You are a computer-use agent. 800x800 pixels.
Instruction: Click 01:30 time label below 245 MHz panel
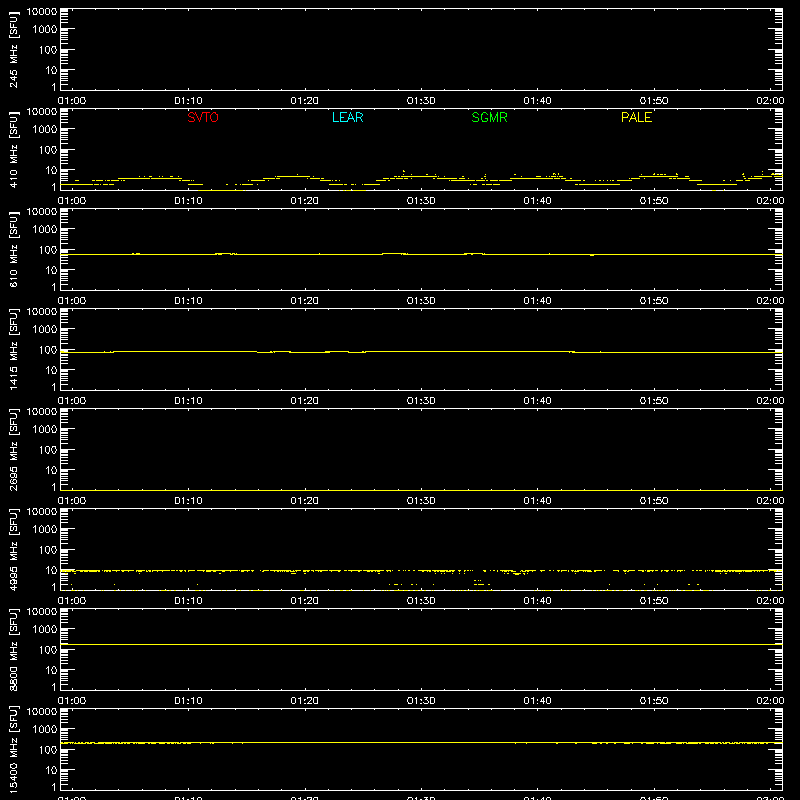(x=421, y=101)
